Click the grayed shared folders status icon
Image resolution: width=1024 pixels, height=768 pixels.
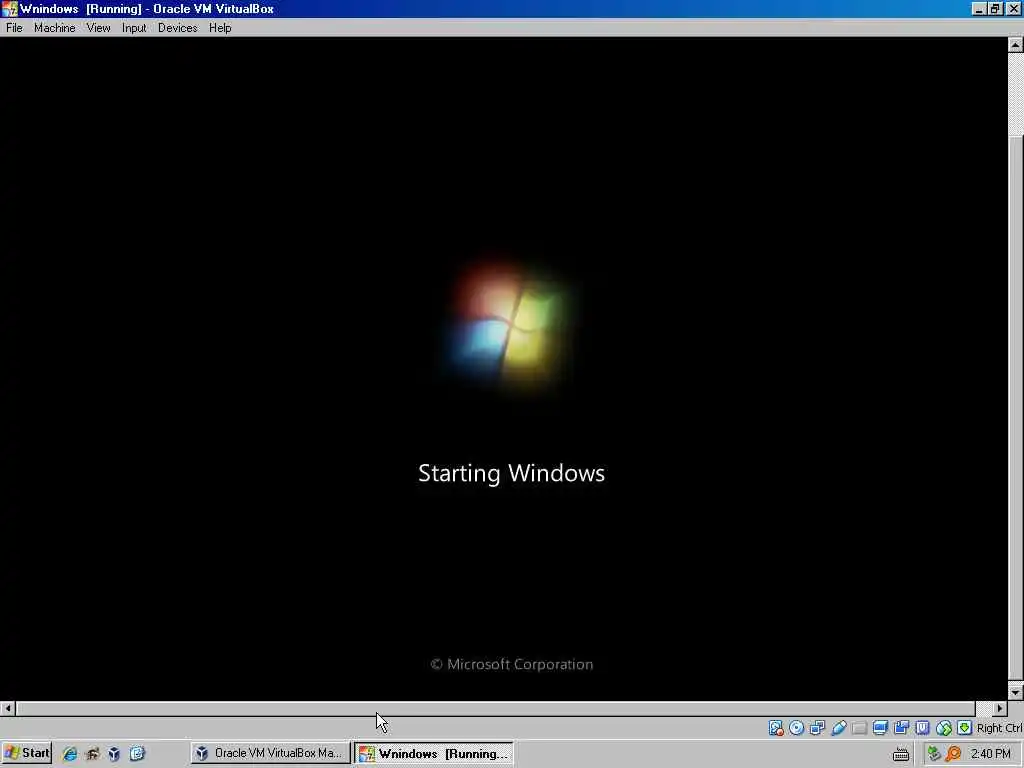click(859, 728)
